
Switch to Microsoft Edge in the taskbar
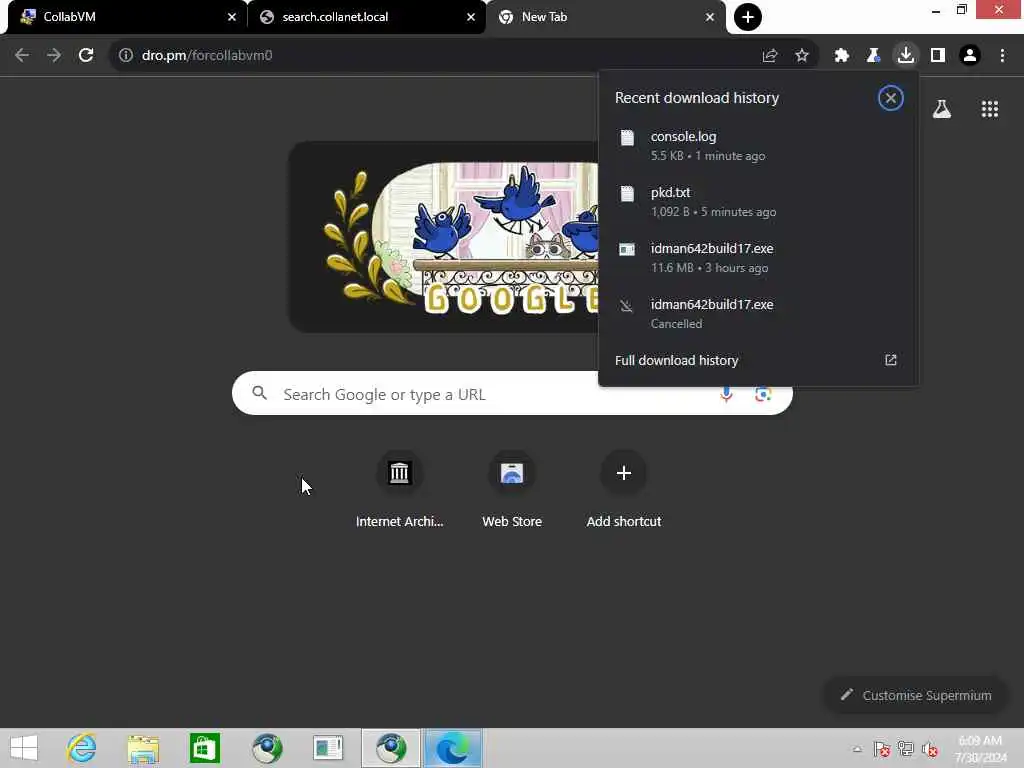click(x=452, y=748)
